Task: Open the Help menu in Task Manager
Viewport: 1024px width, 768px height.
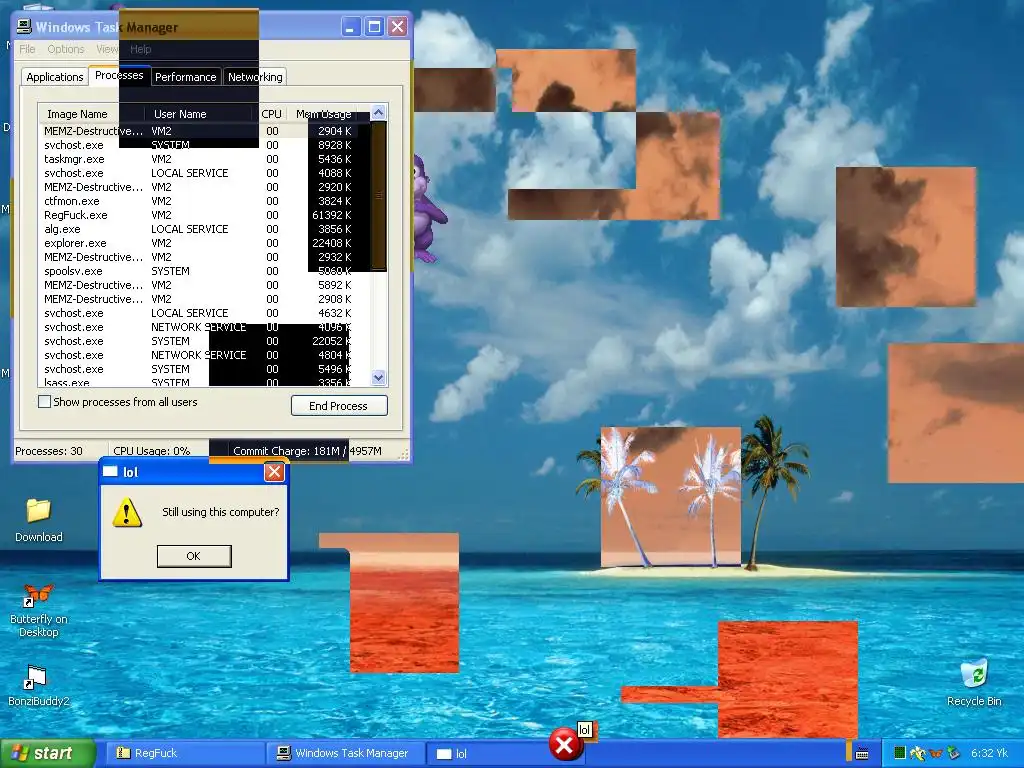Action: point(140,49)
